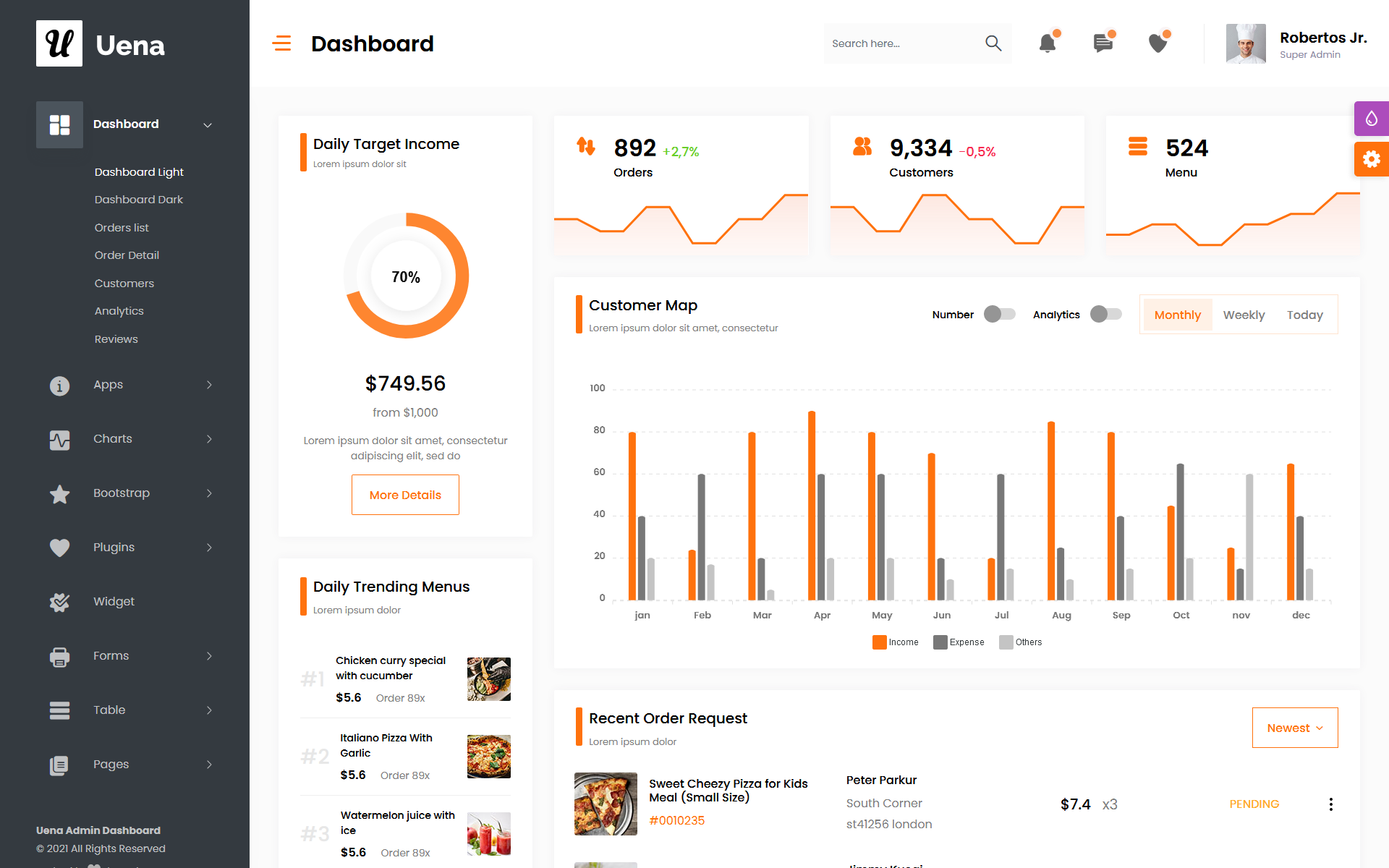Image resolution: width=1389 pixels, height=868 pixels.
Task: Open the Newest dropdown in Recent Order Request
Action: pos(1294,728)
